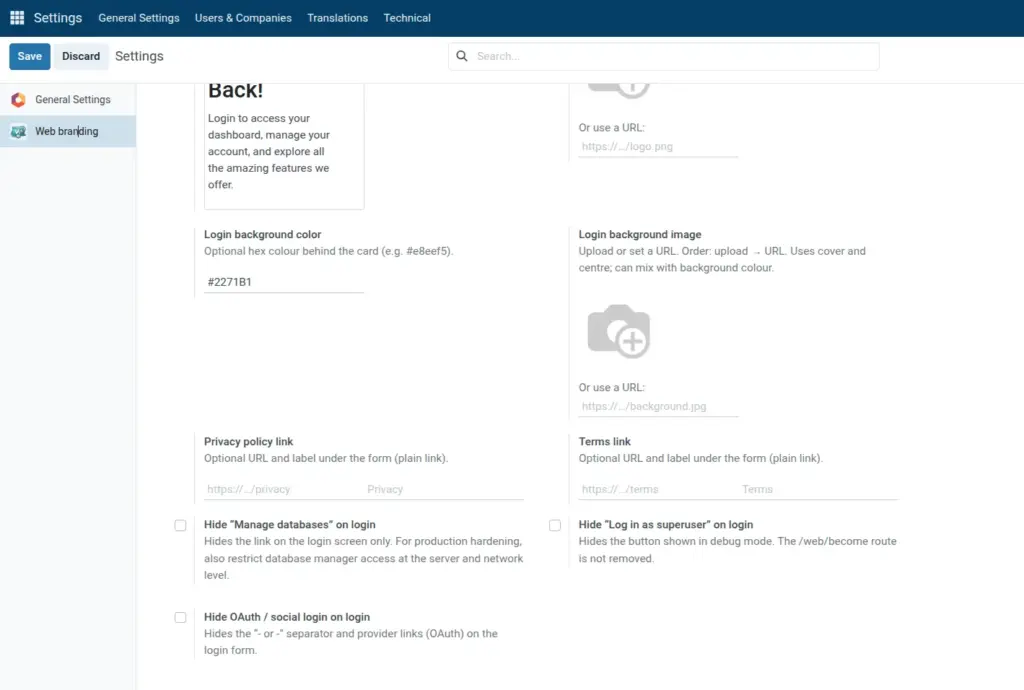Click the terms URL input field
The image size is (1024, 690).
point(658,489)
